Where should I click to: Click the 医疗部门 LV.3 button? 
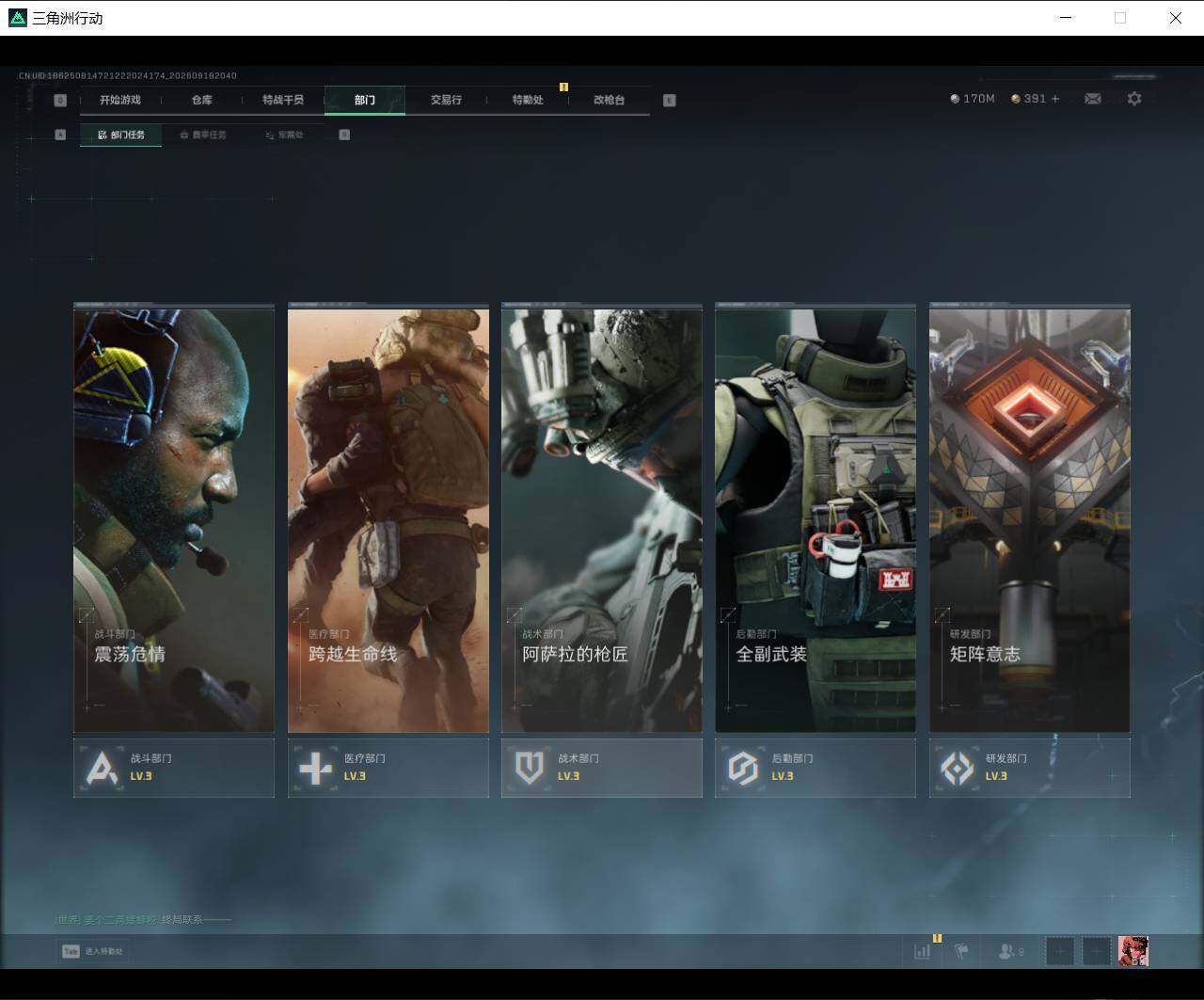click(x=388, y=768)
